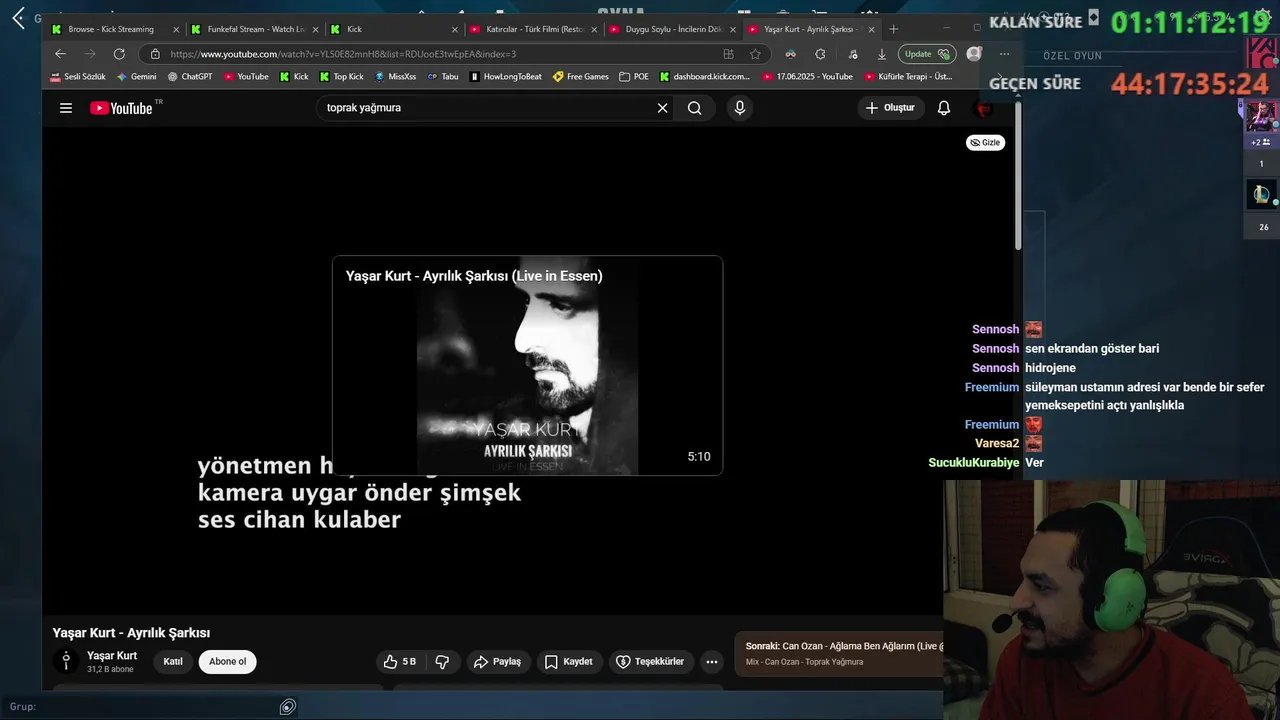The width and height of the screenshot is (1280, 720).
Task: Switch to the Kick tab
Action: coord(393,29)
